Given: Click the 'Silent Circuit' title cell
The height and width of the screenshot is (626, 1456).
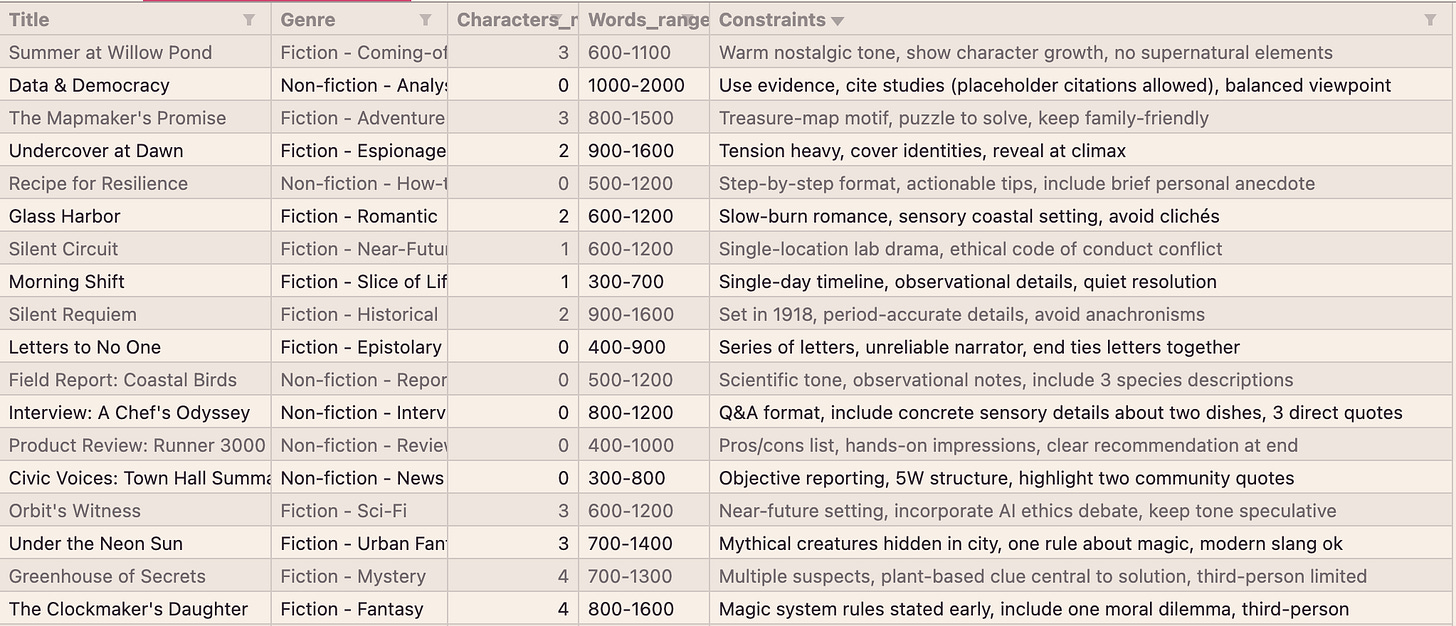Looking at the screenshot, I should [136, 249].
